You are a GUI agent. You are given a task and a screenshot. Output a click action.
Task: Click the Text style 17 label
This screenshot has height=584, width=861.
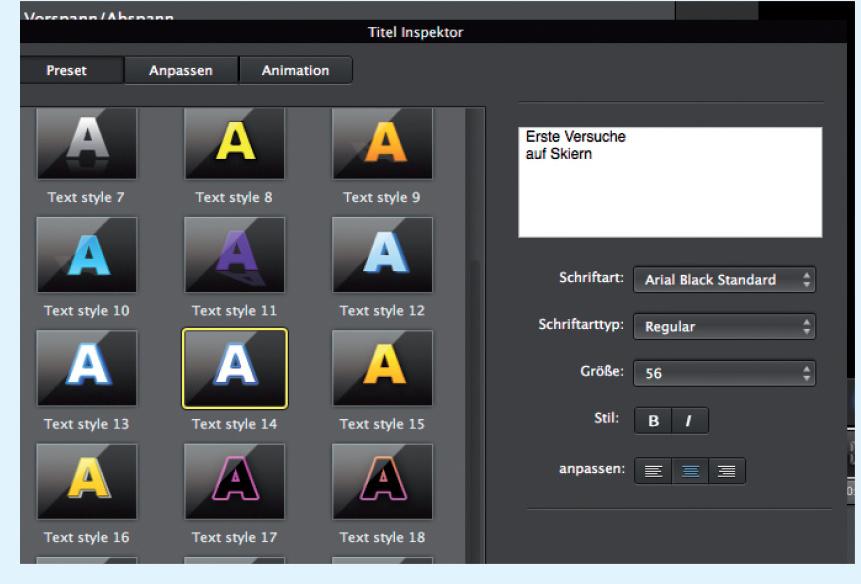coord(234,537)
